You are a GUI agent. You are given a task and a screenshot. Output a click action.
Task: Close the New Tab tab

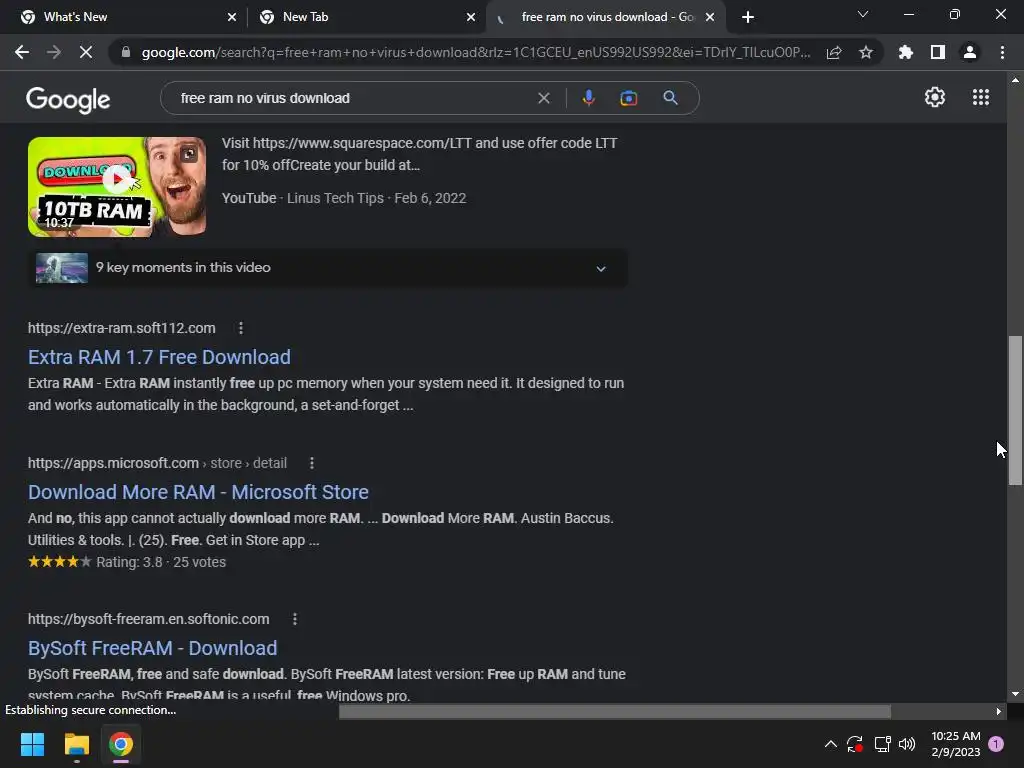[471, 17]
